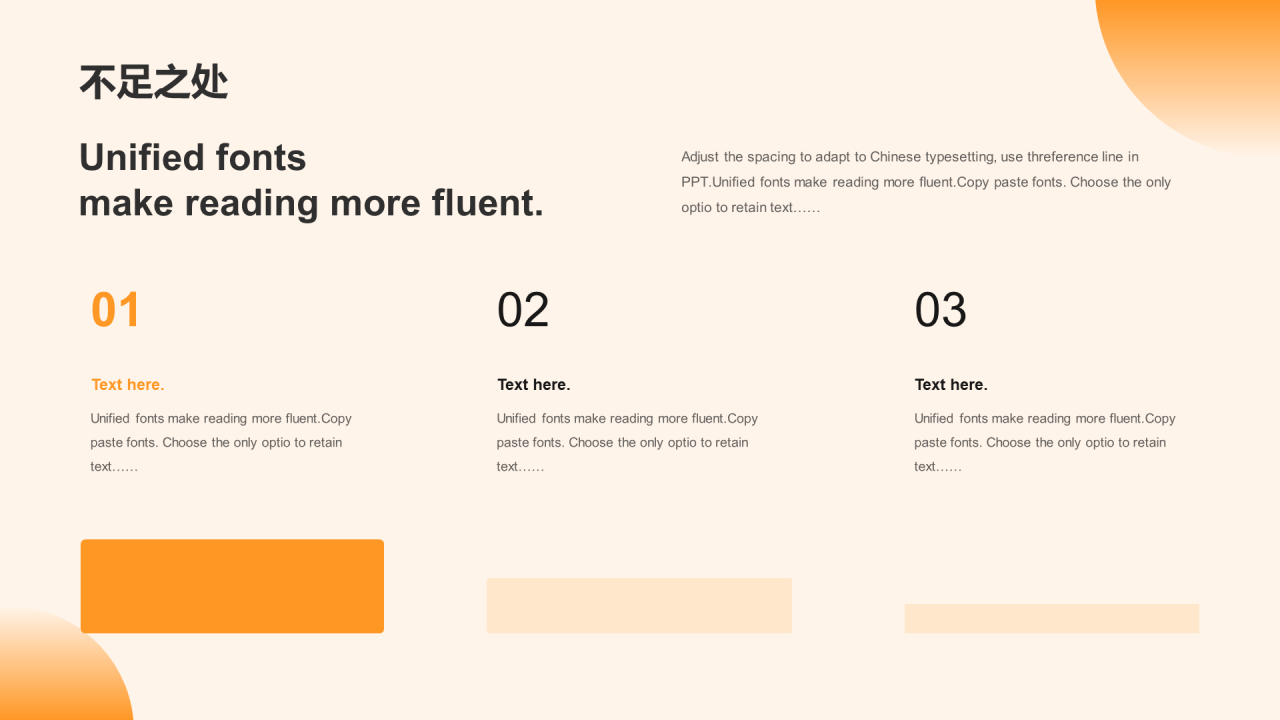Click the 'make reading more fluent.' headline line
This screenshot has width=1280, height=720.
coord(311,203)
